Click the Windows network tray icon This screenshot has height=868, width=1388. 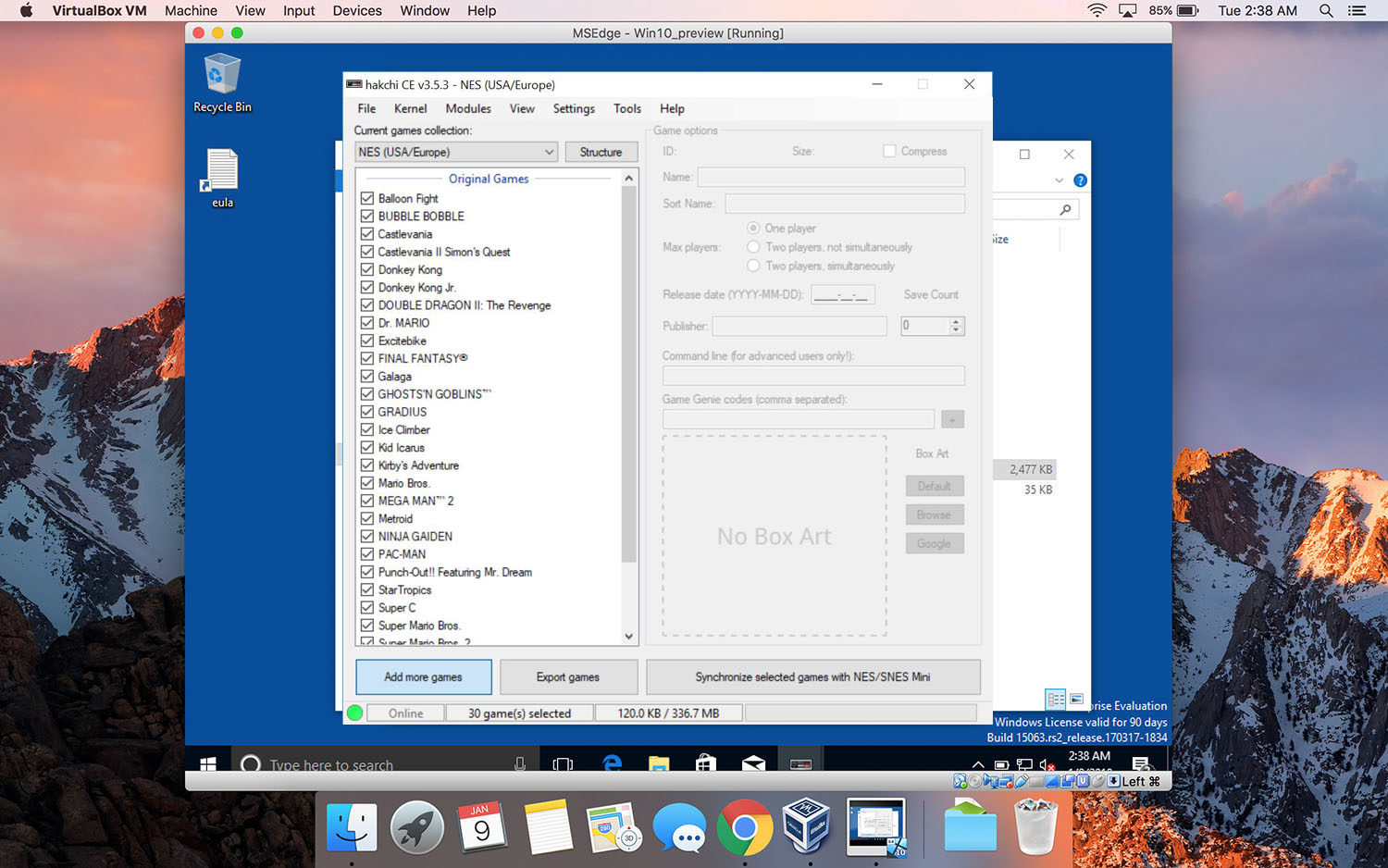coord(1024,765)
